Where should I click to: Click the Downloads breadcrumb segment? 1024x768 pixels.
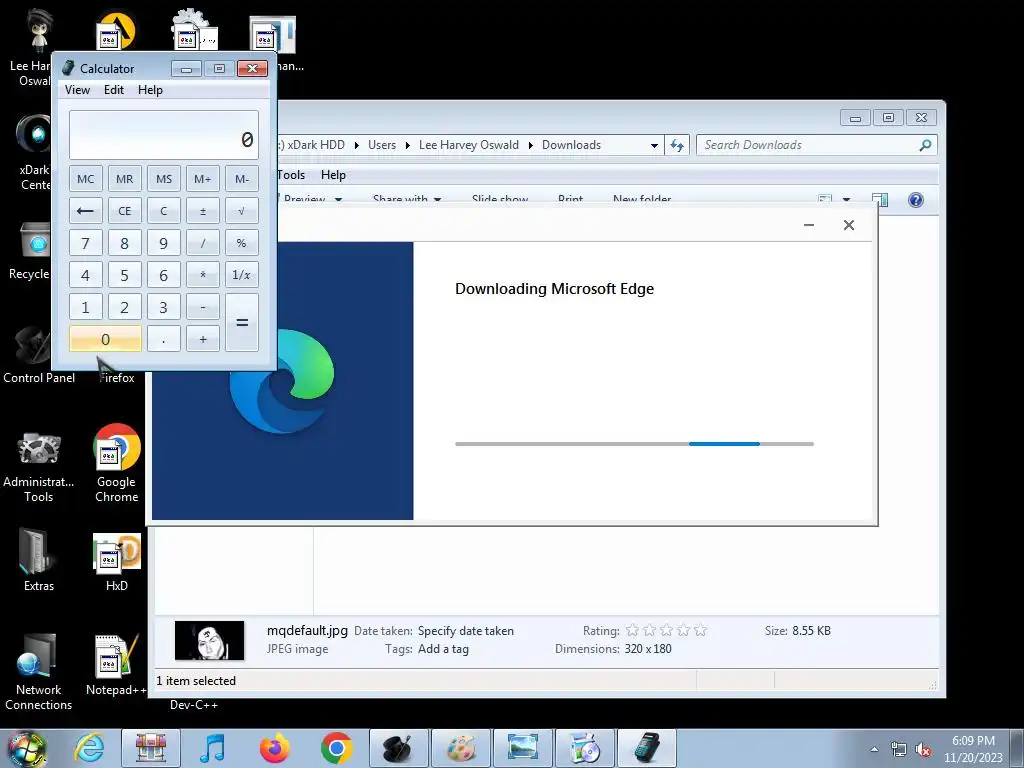pyautogui.click(x=571, y=145)
